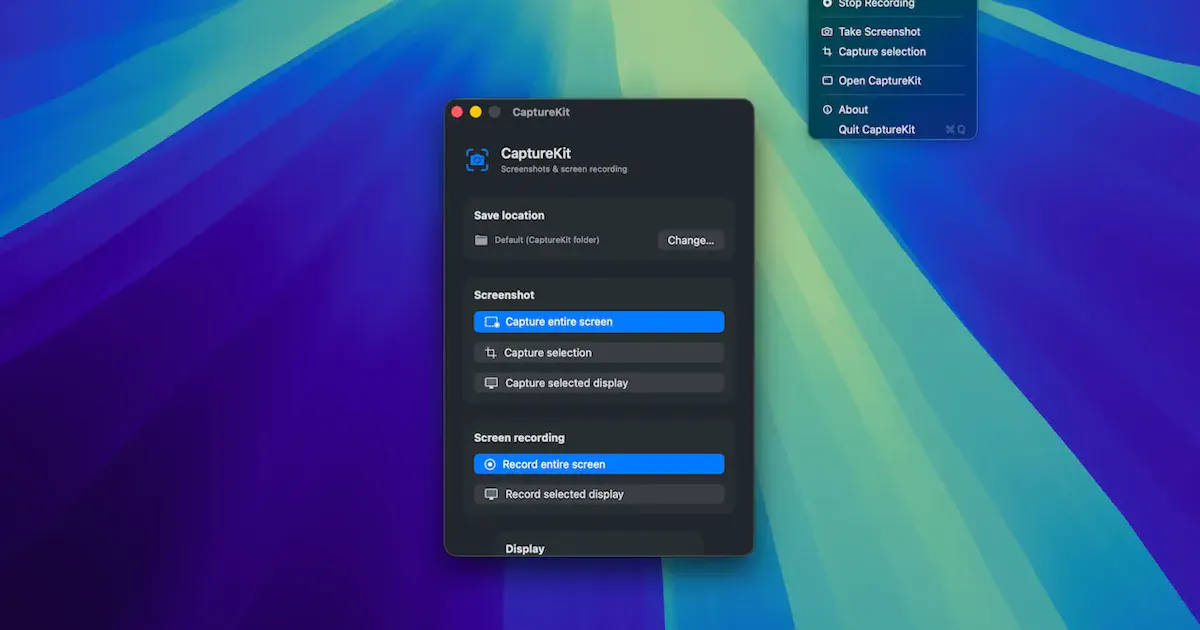Image resolution: width=1200 pixels, height=630 pixels.
Task: Click the 'Default (CaptureKit folder)' text
Action: tap(547, 240)
